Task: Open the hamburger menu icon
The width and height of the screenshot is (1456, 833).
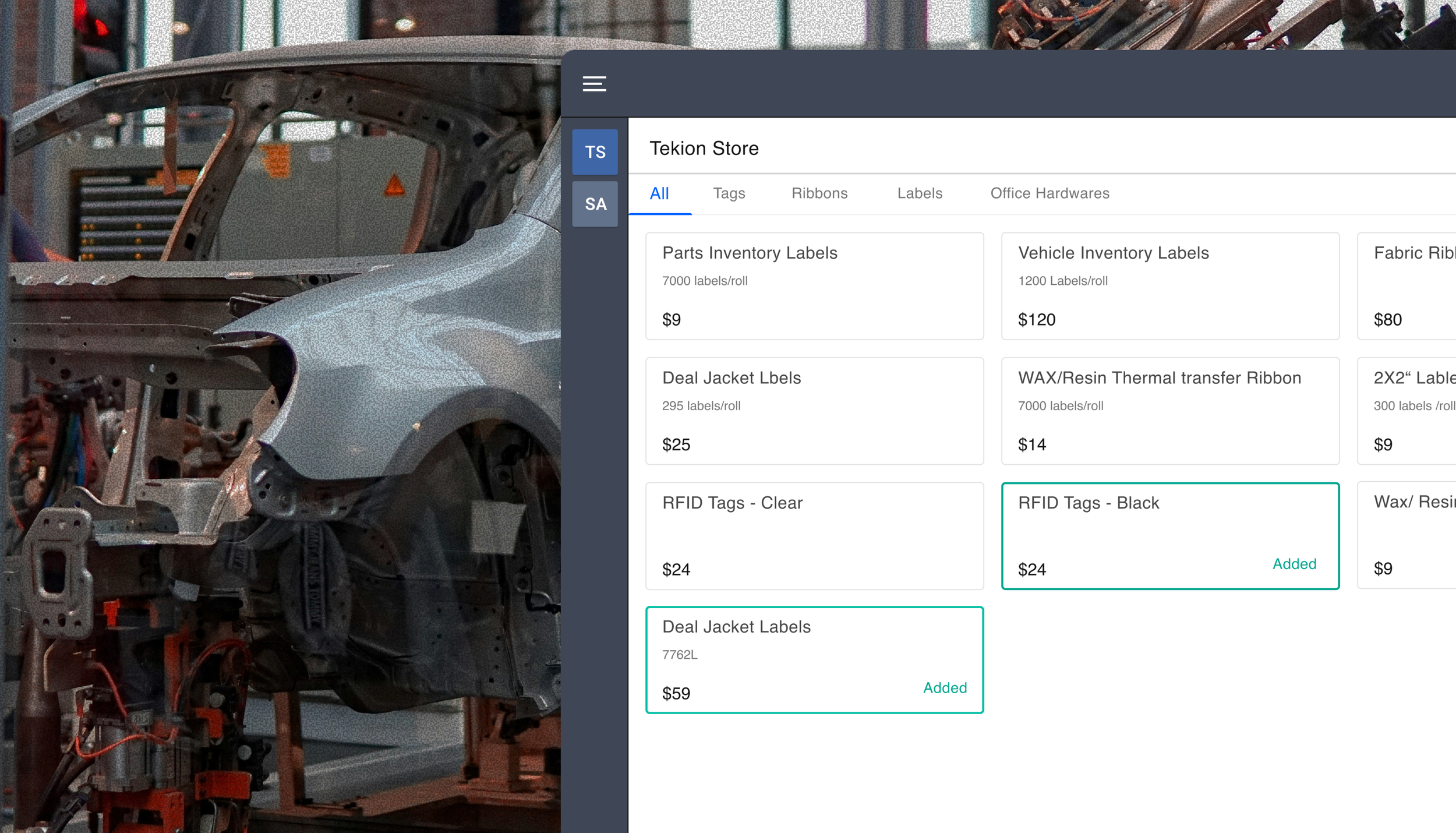Action: pos(594,84)
